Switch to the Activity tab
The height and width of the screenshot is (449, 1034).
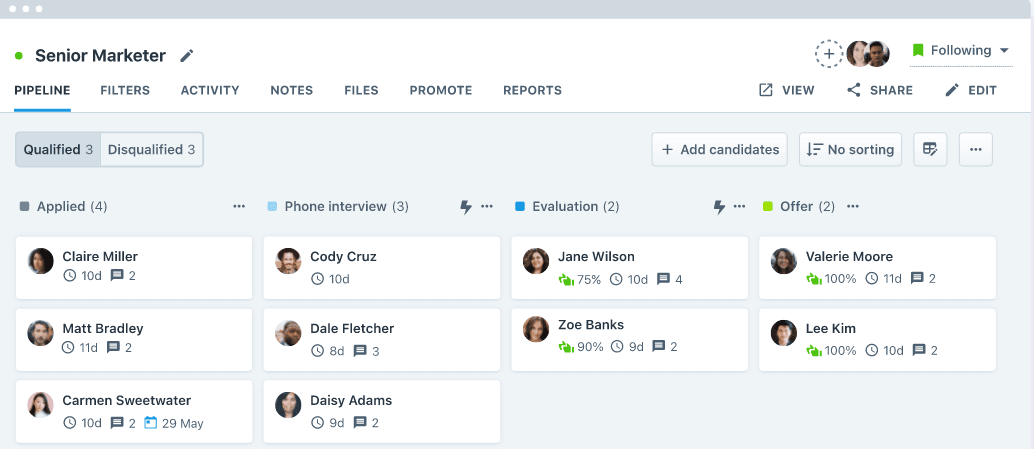[210, 90]
